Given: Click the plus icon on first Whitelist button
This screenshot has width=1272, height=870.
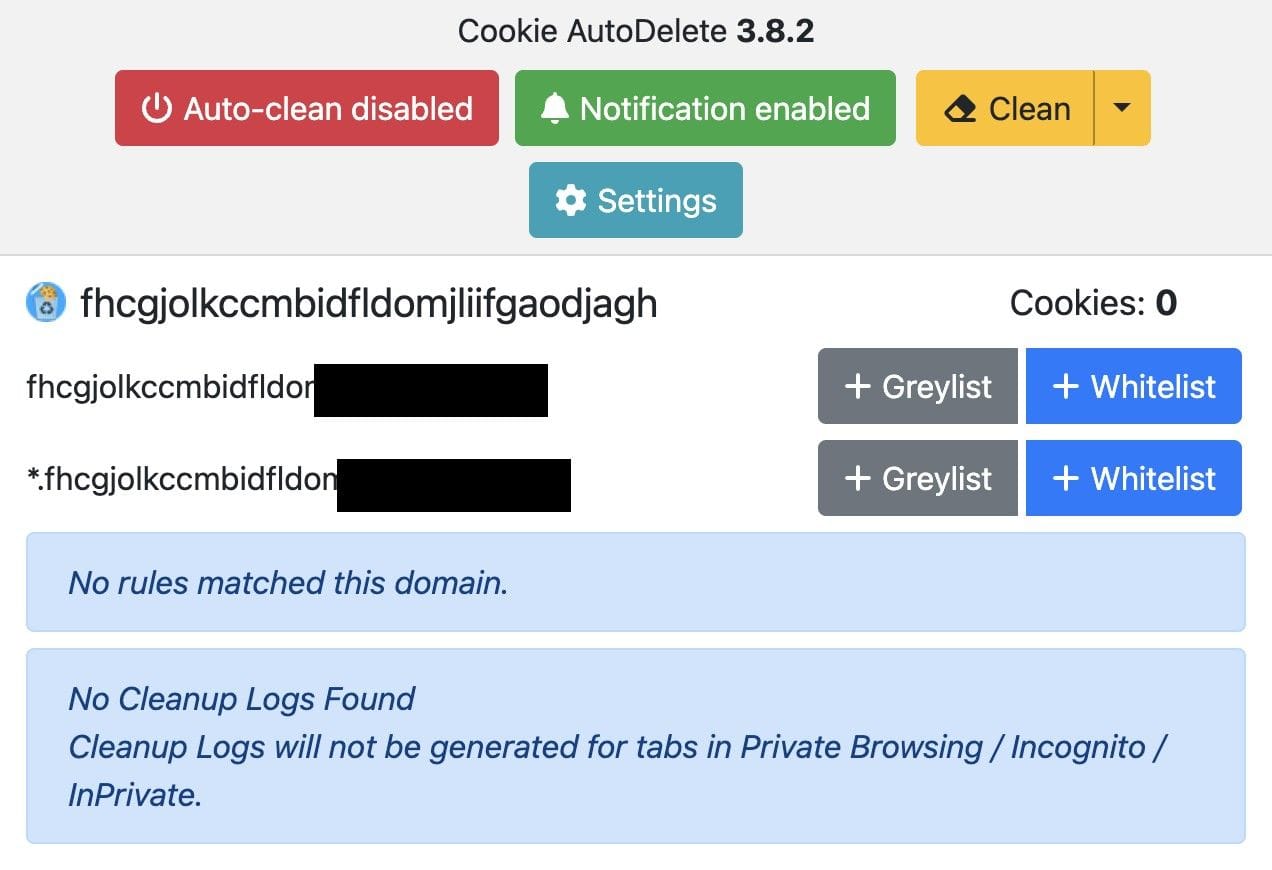Looking at the screenshot, I should coord(1066,386).
